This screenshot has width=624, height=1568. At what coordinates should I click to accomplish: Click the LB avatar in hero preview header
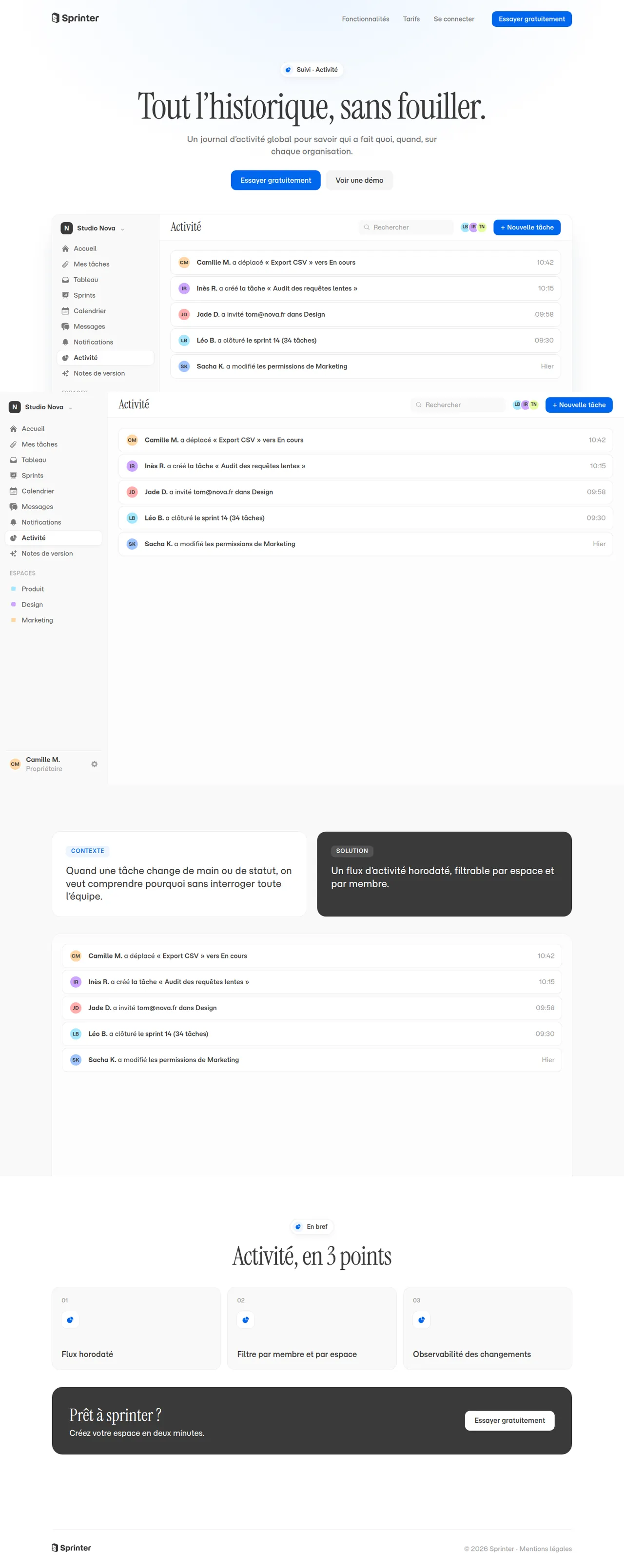point(465,227)
